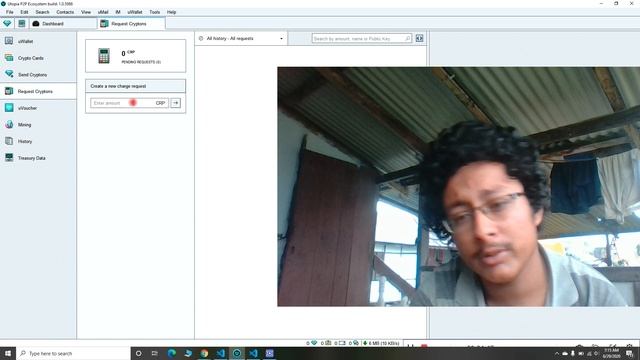Click the pending requests calculator card
The width and height of the screenshot is (640, 360).
136,56
